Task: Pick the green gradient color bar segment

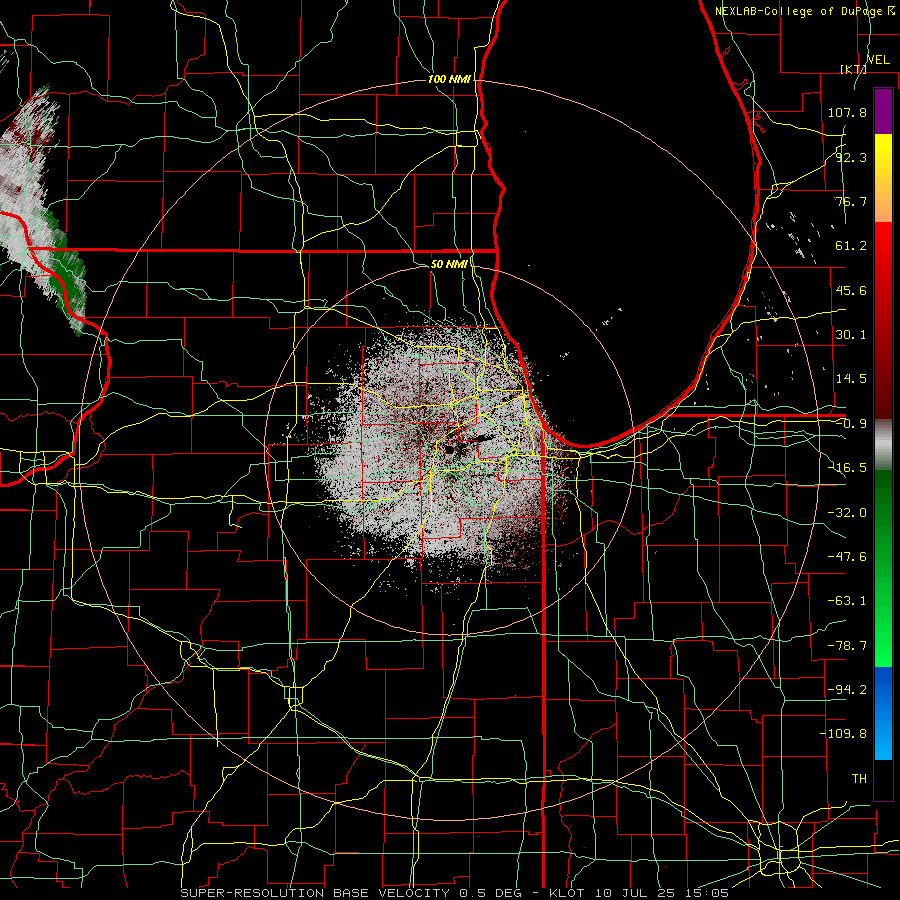Action: (883, 568)
